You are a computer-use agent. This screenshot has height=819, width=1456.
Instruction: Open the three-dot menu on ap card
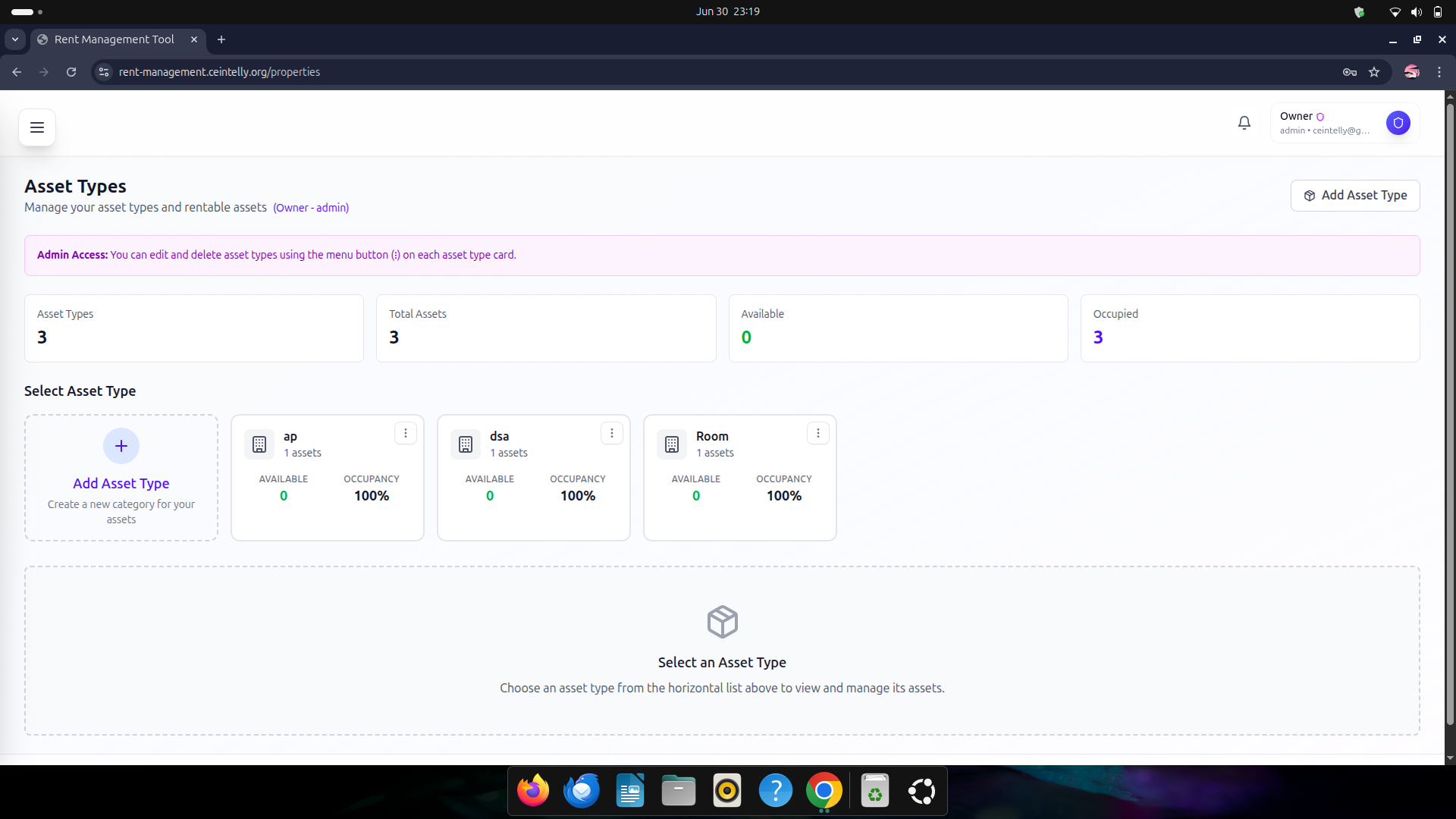pos(406,433)
